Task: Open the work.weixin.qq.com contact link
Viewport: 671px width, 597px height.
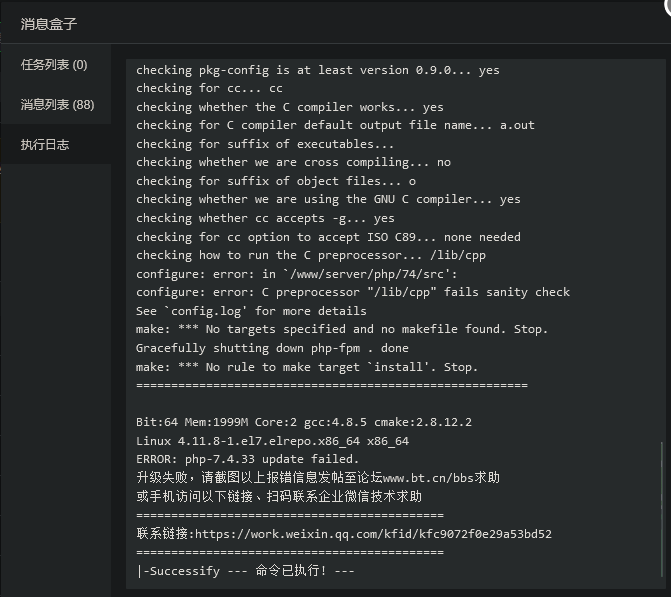Action: 373,534
